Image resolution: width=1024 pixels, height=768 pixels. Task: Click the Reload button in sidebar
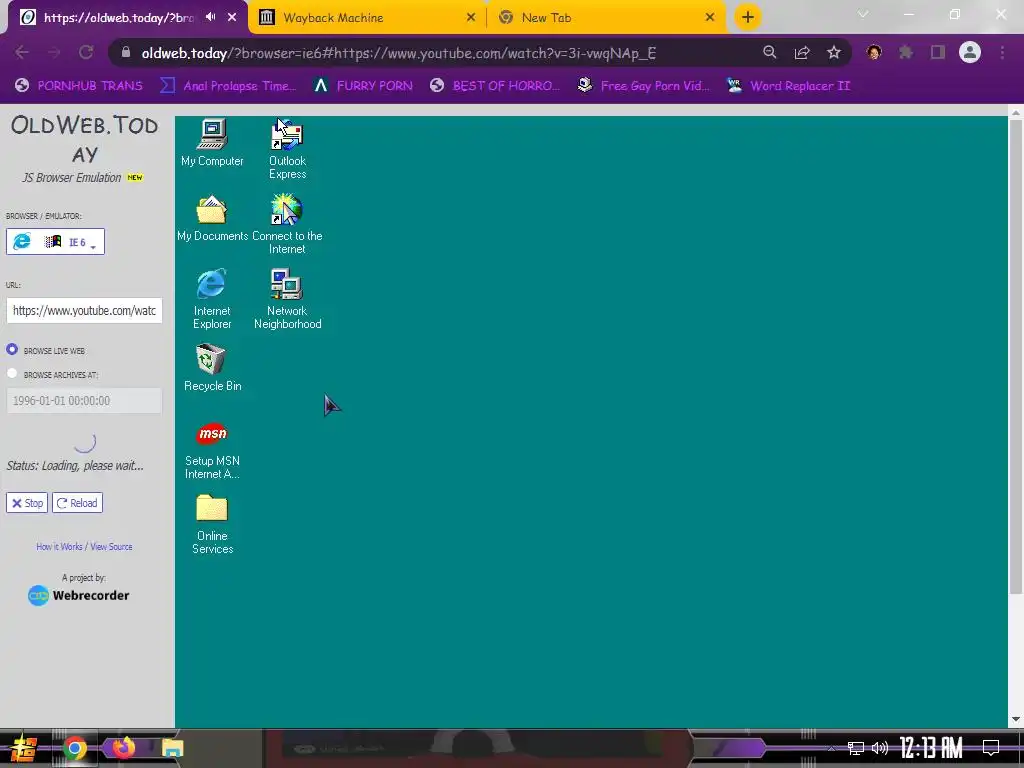[77, 503]
